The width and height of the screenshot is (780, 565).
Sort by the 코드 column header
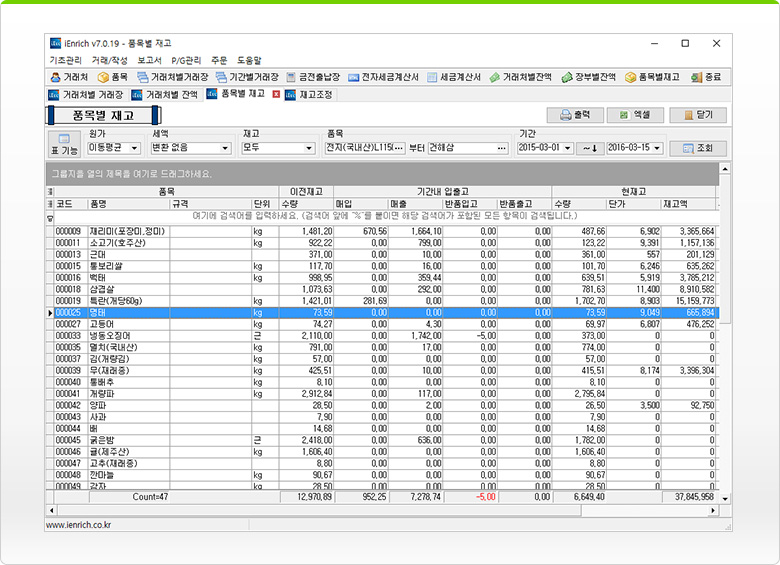(x=71, y=204)
